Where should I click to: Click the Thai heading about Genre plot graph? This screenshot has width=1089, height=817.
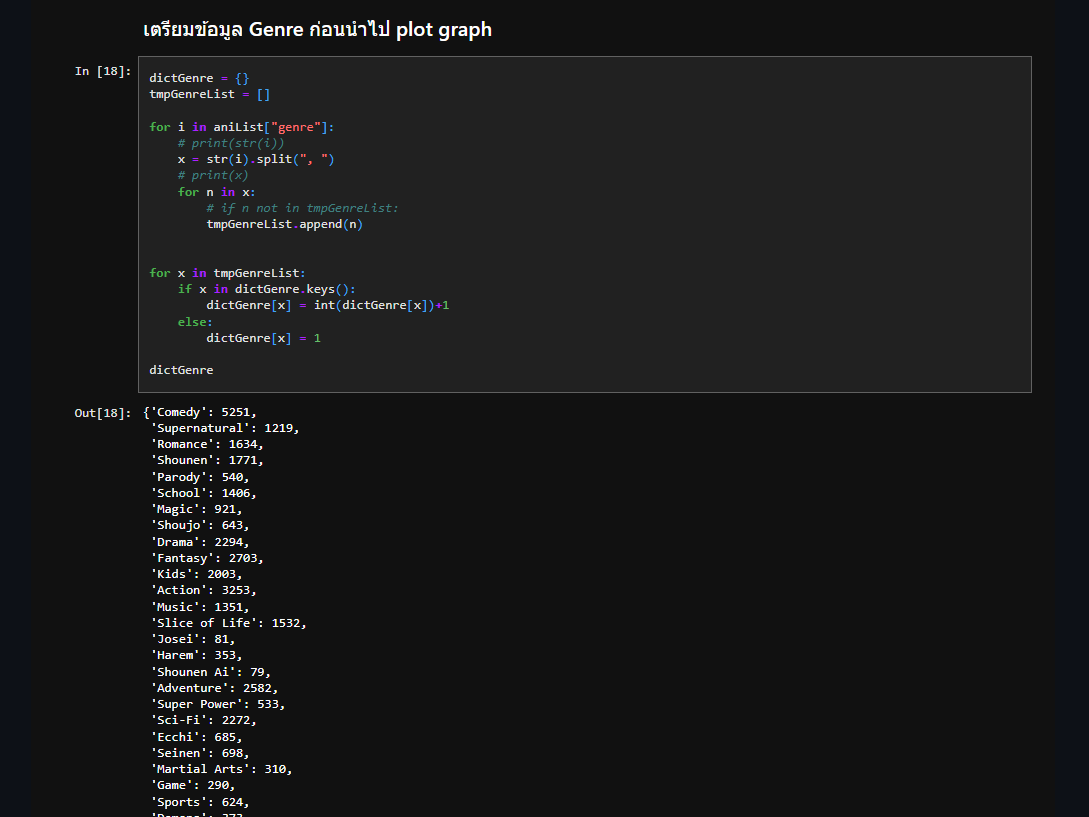pyautogui.click(x=317, y=29)
